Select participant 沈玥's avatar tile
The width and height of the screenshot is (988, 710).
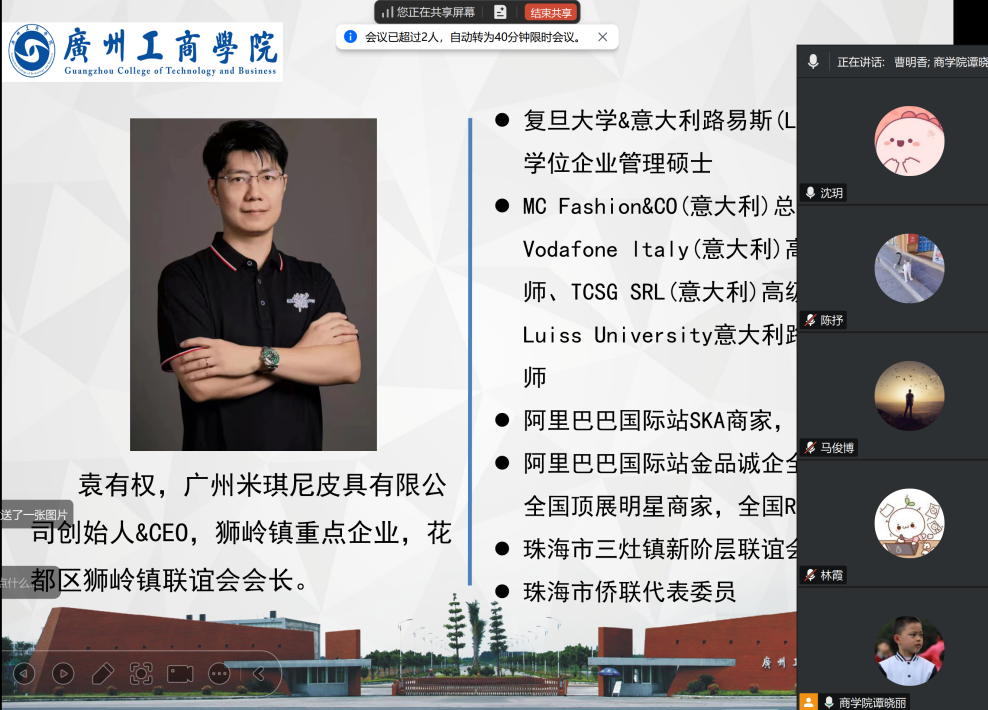909,141
